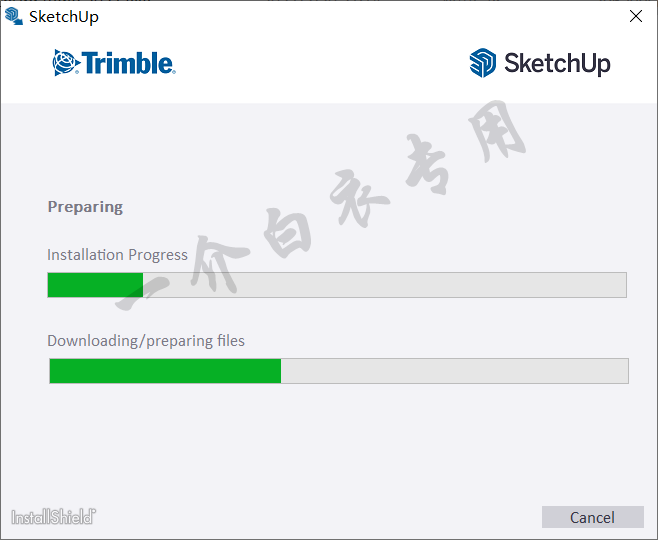Click the "SketchUp" window title text

pyautogui.click(x=64, y=17)
